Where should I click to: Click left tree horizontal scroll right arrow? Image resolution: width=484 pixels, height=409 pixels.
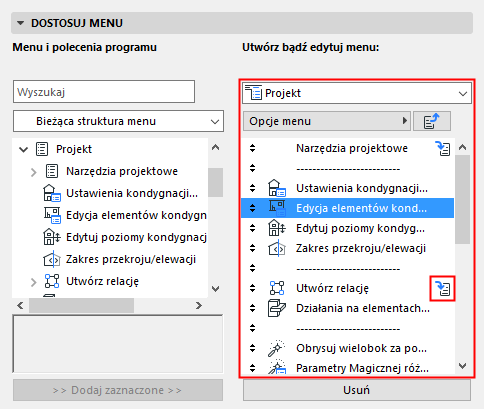[x=199, y=305]
